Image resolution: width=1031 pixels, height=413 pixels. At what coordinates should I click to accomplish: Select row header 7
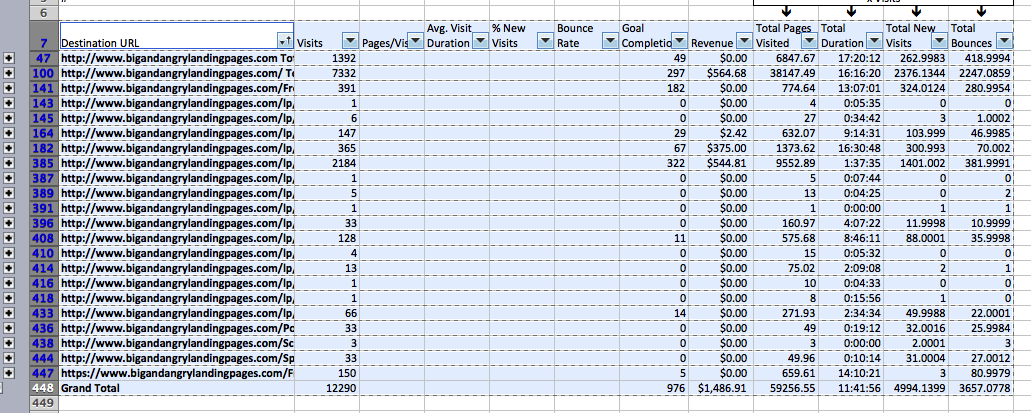[44, 36]
